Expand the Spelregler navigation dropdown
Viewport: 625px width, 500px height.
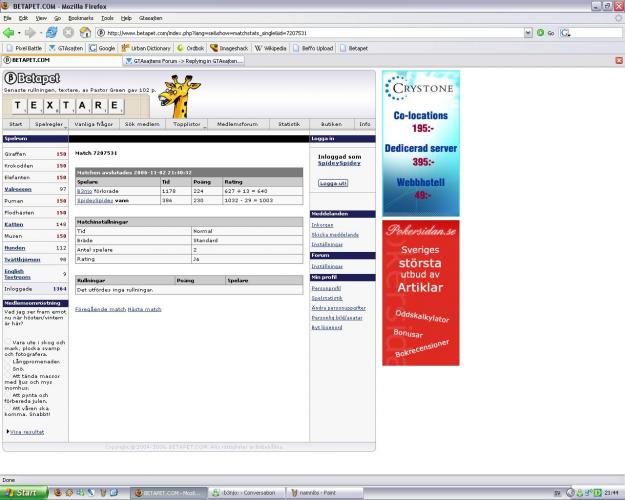click(x=49, y=124)
